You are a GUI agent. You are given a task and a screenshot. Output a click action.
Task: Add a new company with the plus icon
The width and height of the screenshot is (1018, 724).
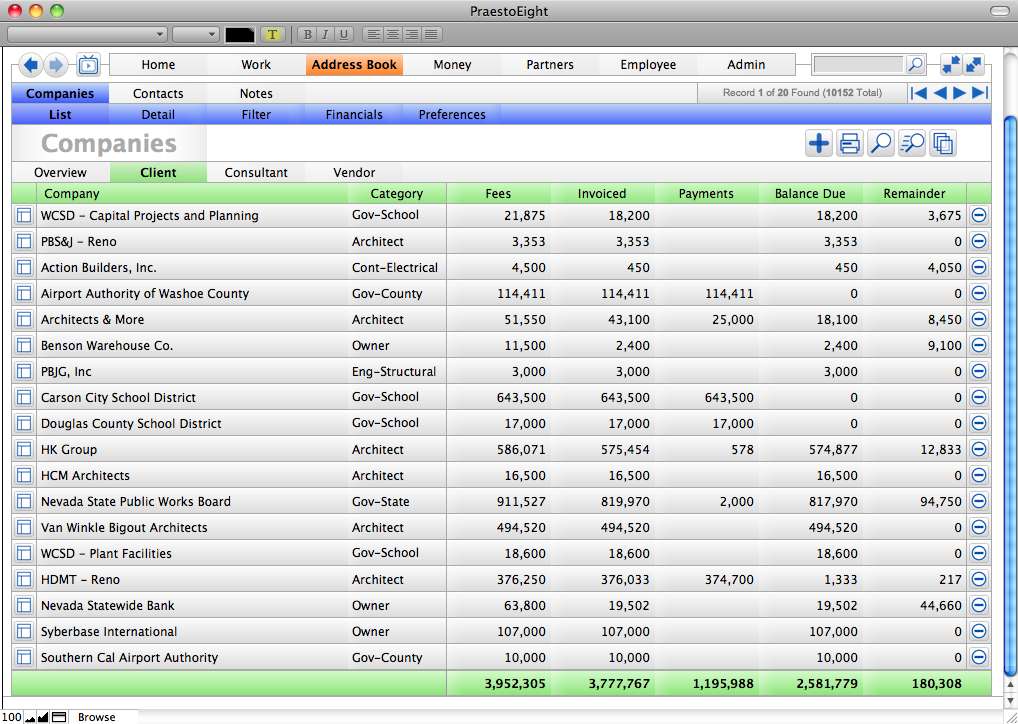[x=819, y=143]
